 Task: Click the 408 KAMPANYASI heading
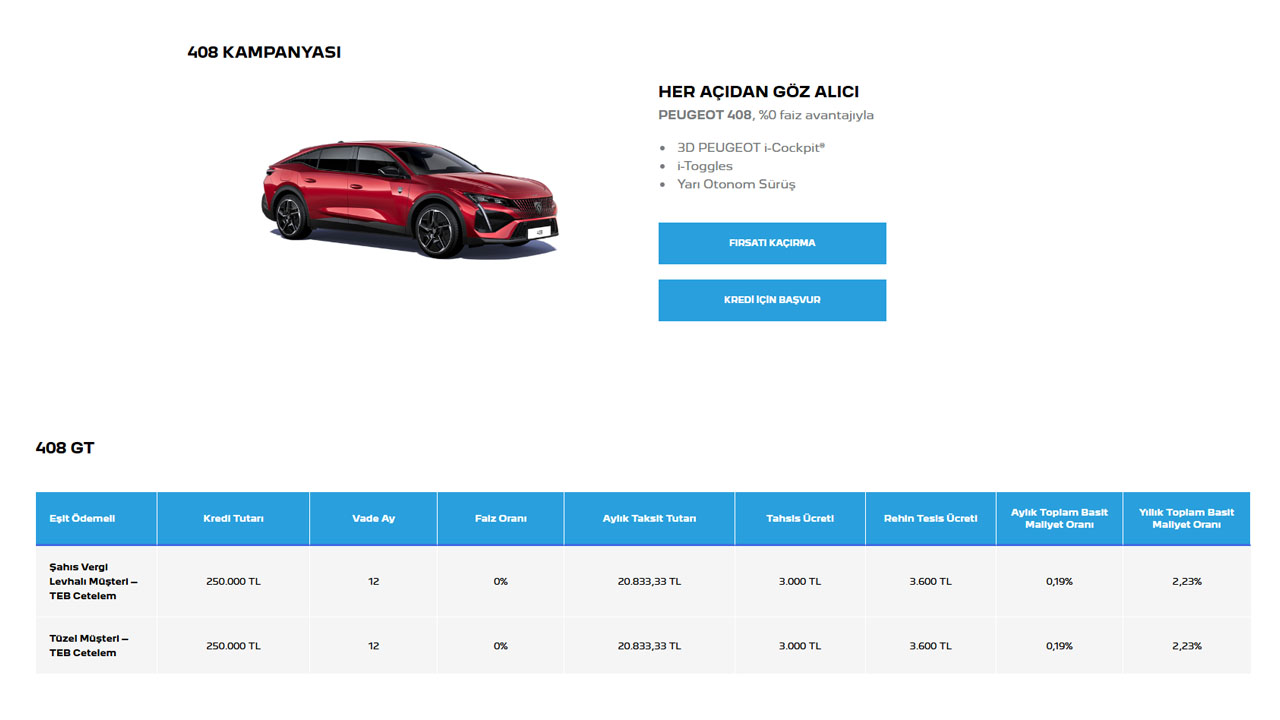264,52
